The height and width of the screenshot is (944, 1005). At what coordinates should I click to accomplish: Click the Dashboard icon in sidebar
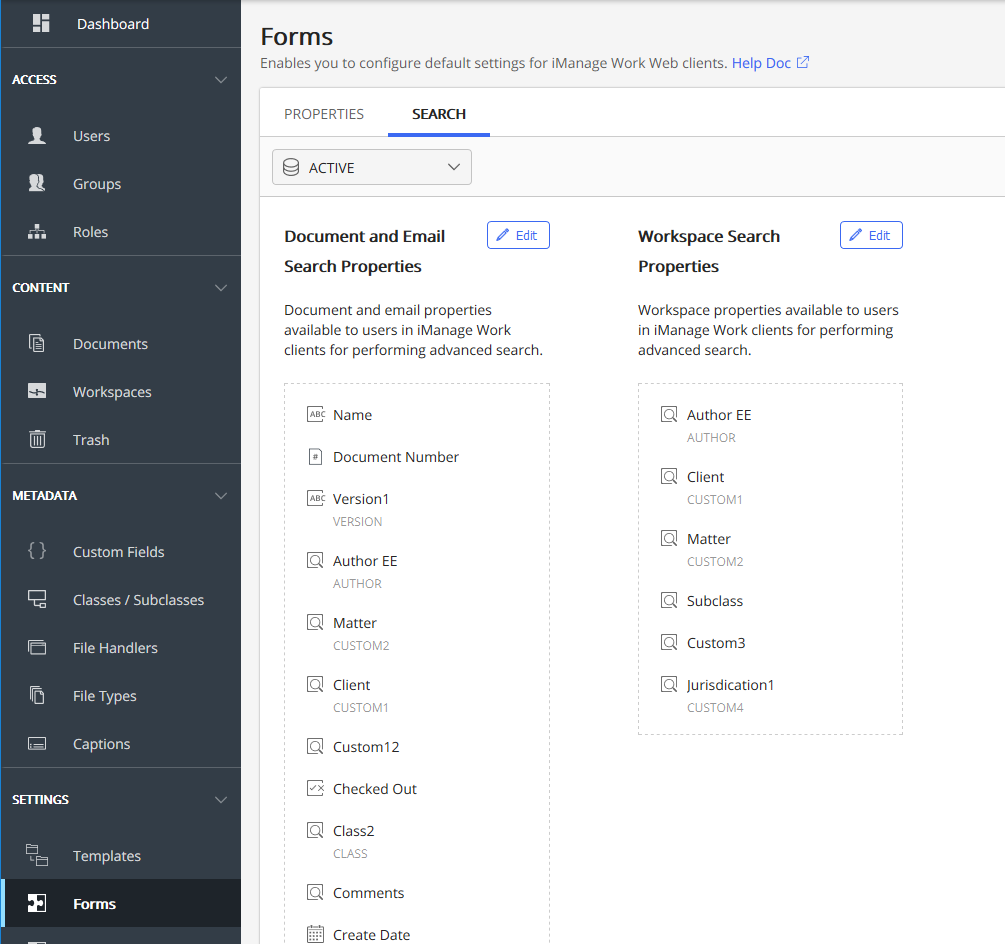click(x=41, y=23)
